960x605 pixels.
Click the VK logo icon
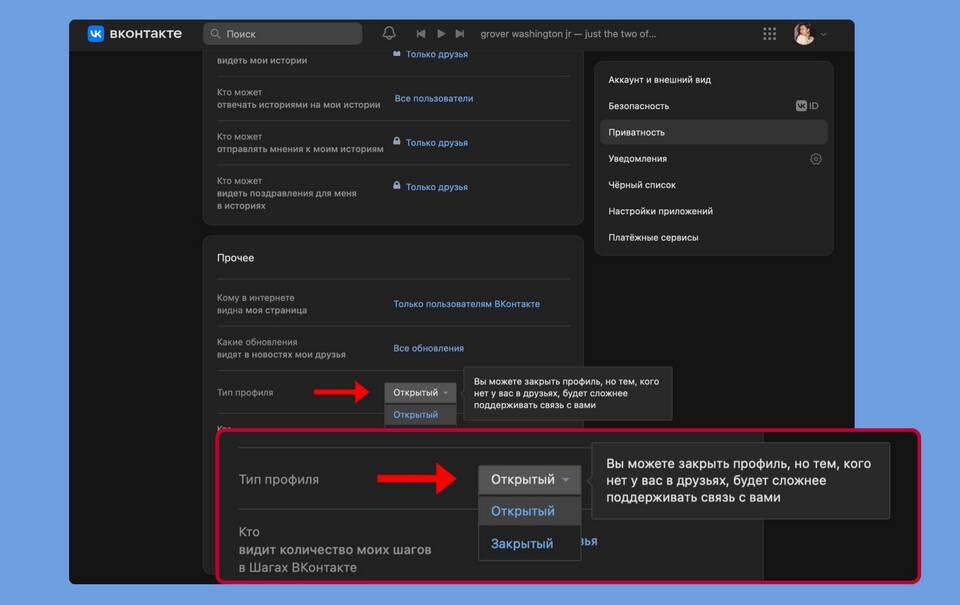tap(96, 34)
